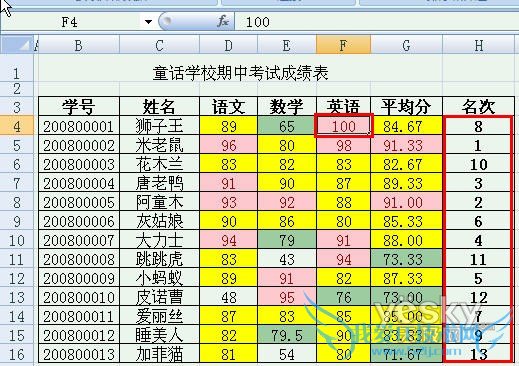Click the math score 54 cell
Image resolution: width=519 pixels, height=366 pixels.
287,354
